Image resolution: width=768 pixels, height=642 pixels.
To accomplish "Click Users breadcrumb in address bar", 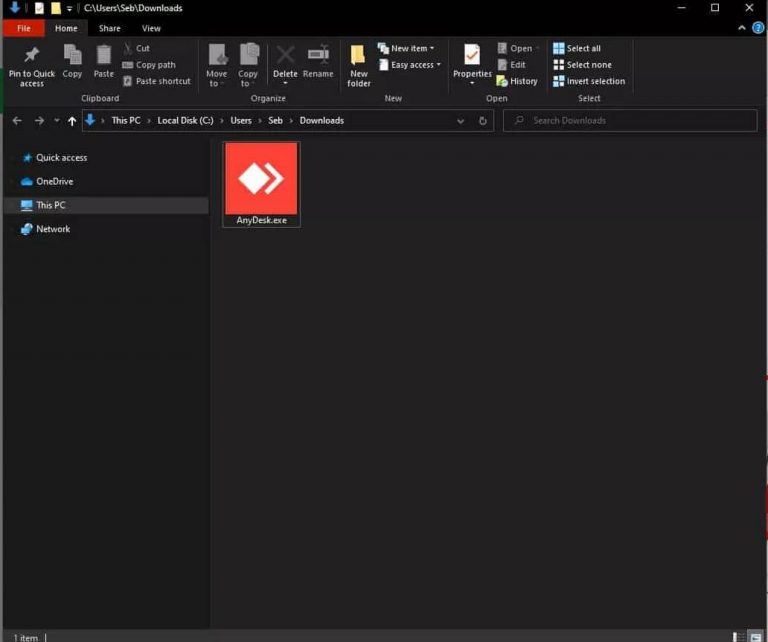I will pyautogui.click(x=241, y=120).
